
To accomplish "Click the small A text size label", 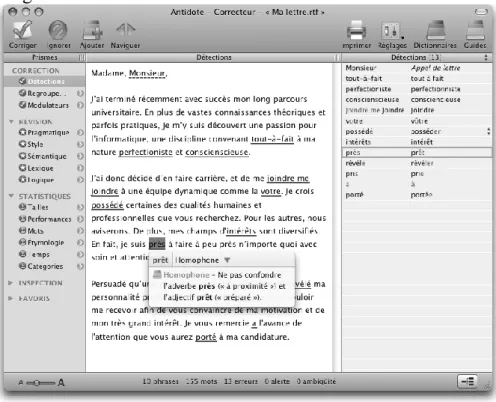I will [21, 383].
